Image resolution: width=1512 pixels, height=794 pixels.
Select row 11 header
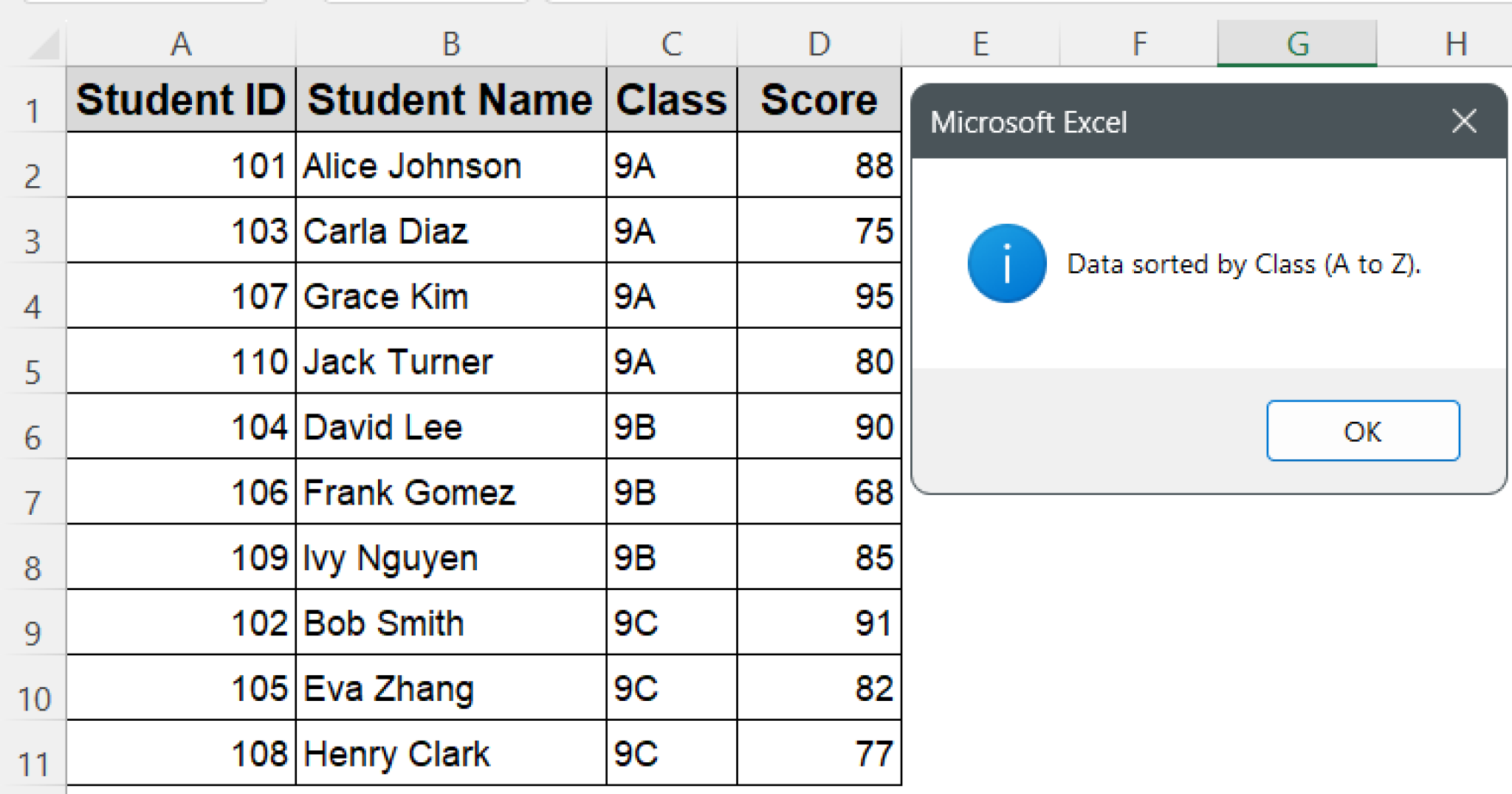point(32,764)
